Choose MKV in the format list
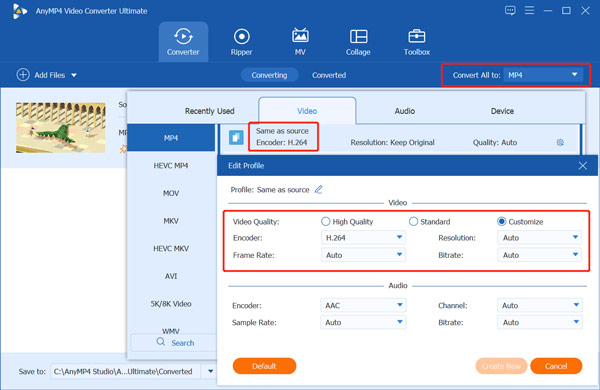This screenshot has width=600, height=390. pos(171,221)
